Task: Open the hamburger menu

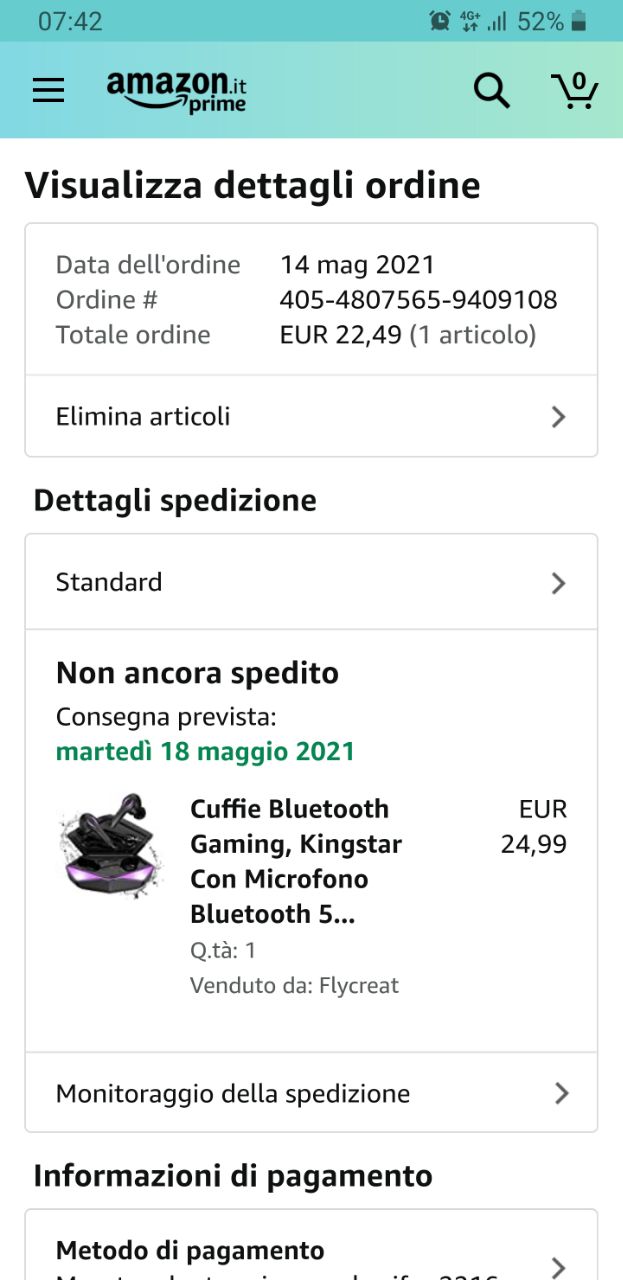Action: coord(48,90)
